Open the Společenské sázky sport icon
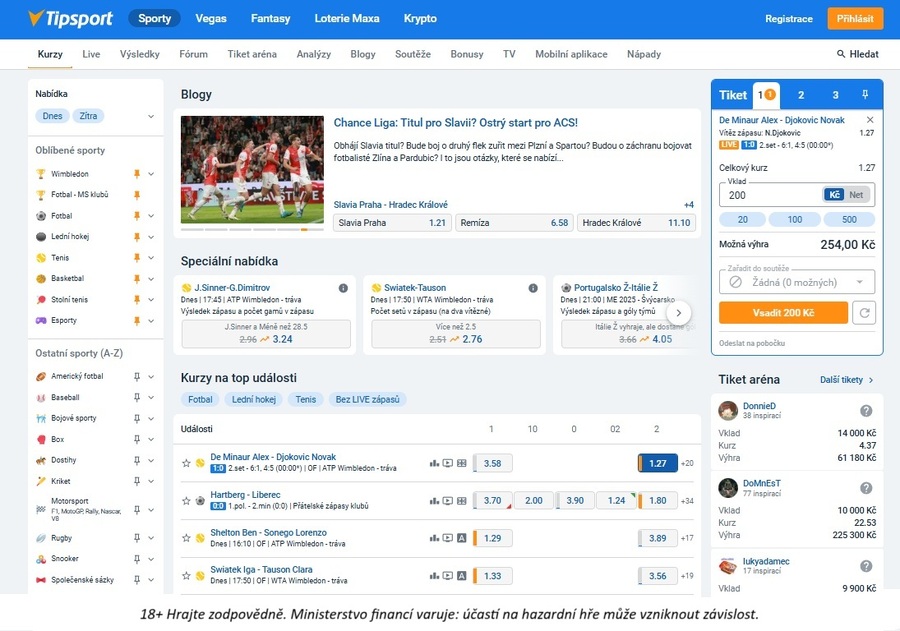The width and height of the screenshot is (900, 631). click(x=41, y=580)
